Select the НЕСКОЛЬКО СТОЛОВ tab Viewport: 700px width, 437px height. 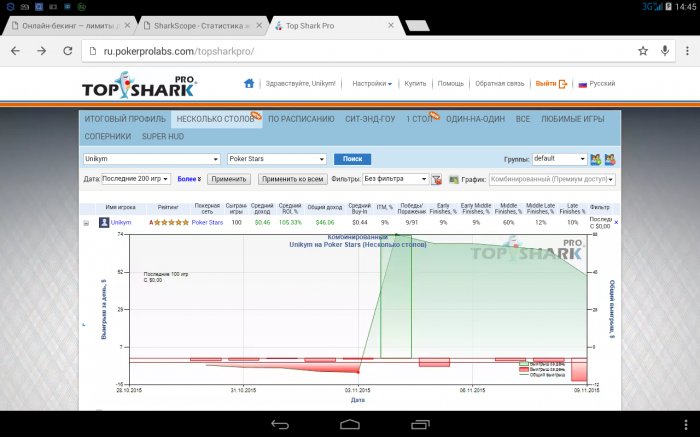point(216,119)
